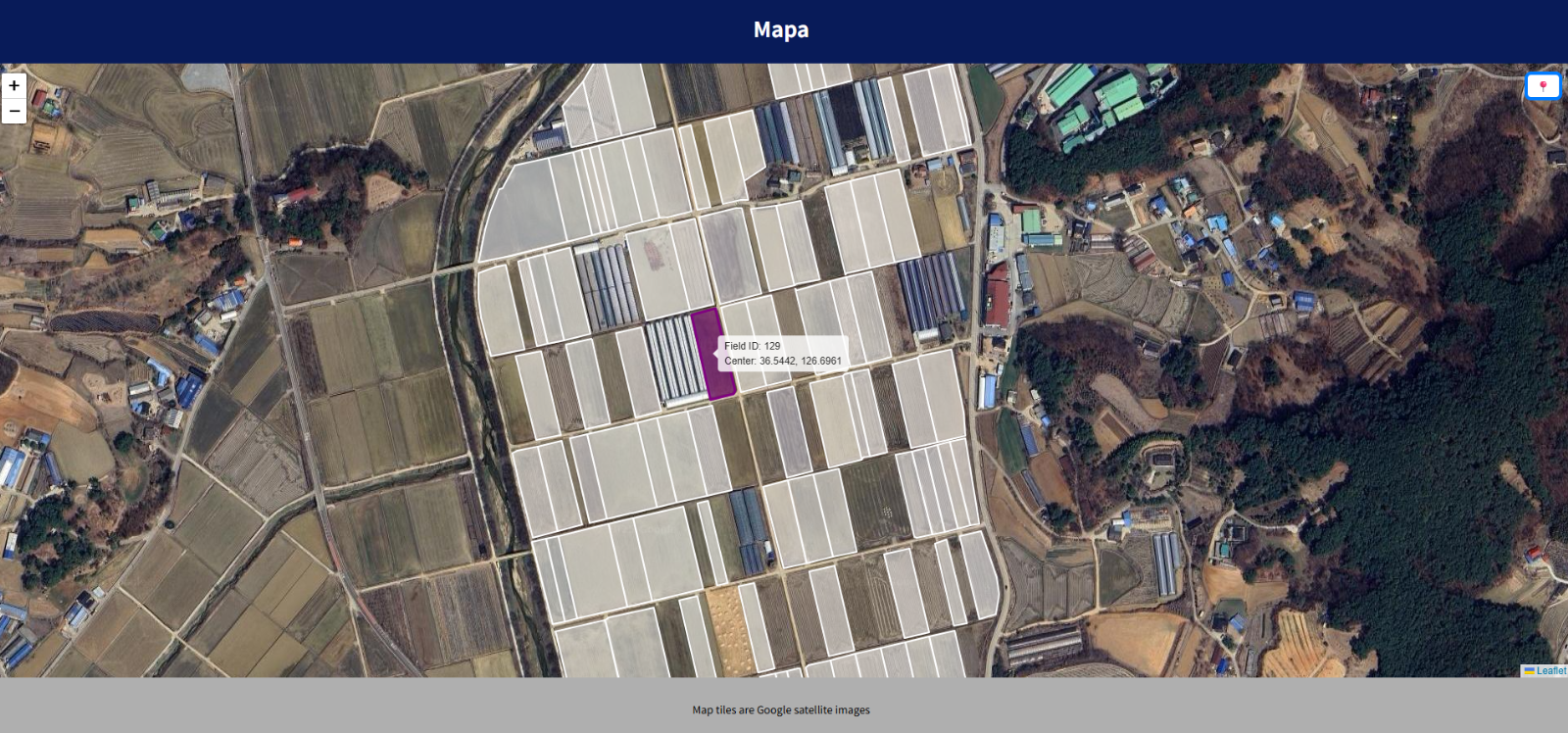Select the white striped greenhouse left of purple field
Image resolution: width=1568 pixels, height=733 pixels.
point(674,360)
